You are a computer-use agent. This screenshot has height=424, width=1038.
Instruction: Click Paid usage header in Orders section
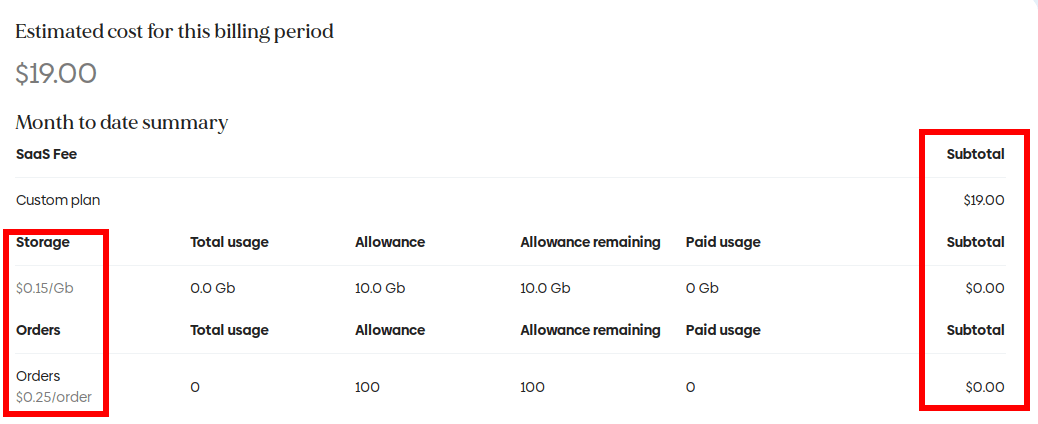(x=723, y=330)
